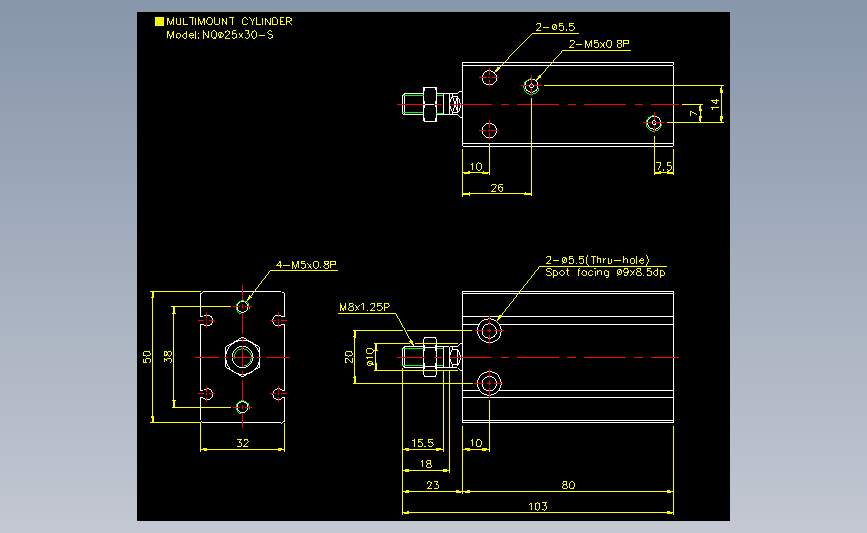Click the 32 width dimension
This screenshot has width=867, height=533.
243,443
